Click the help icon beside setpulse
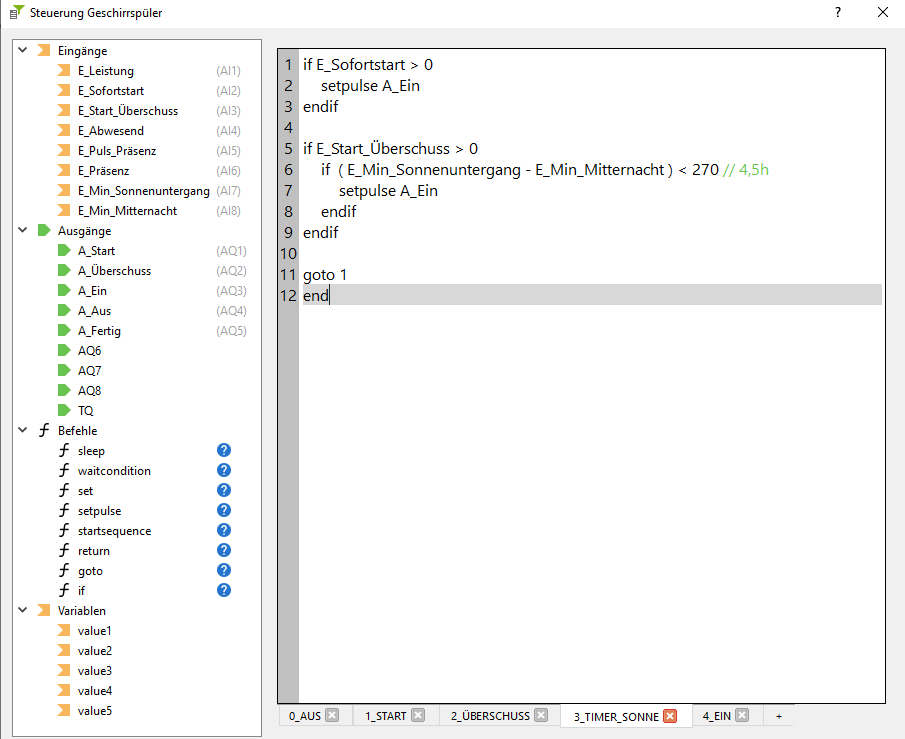This screenshot has width=905, height=739. pyautogui.click(x=224, y=511)
